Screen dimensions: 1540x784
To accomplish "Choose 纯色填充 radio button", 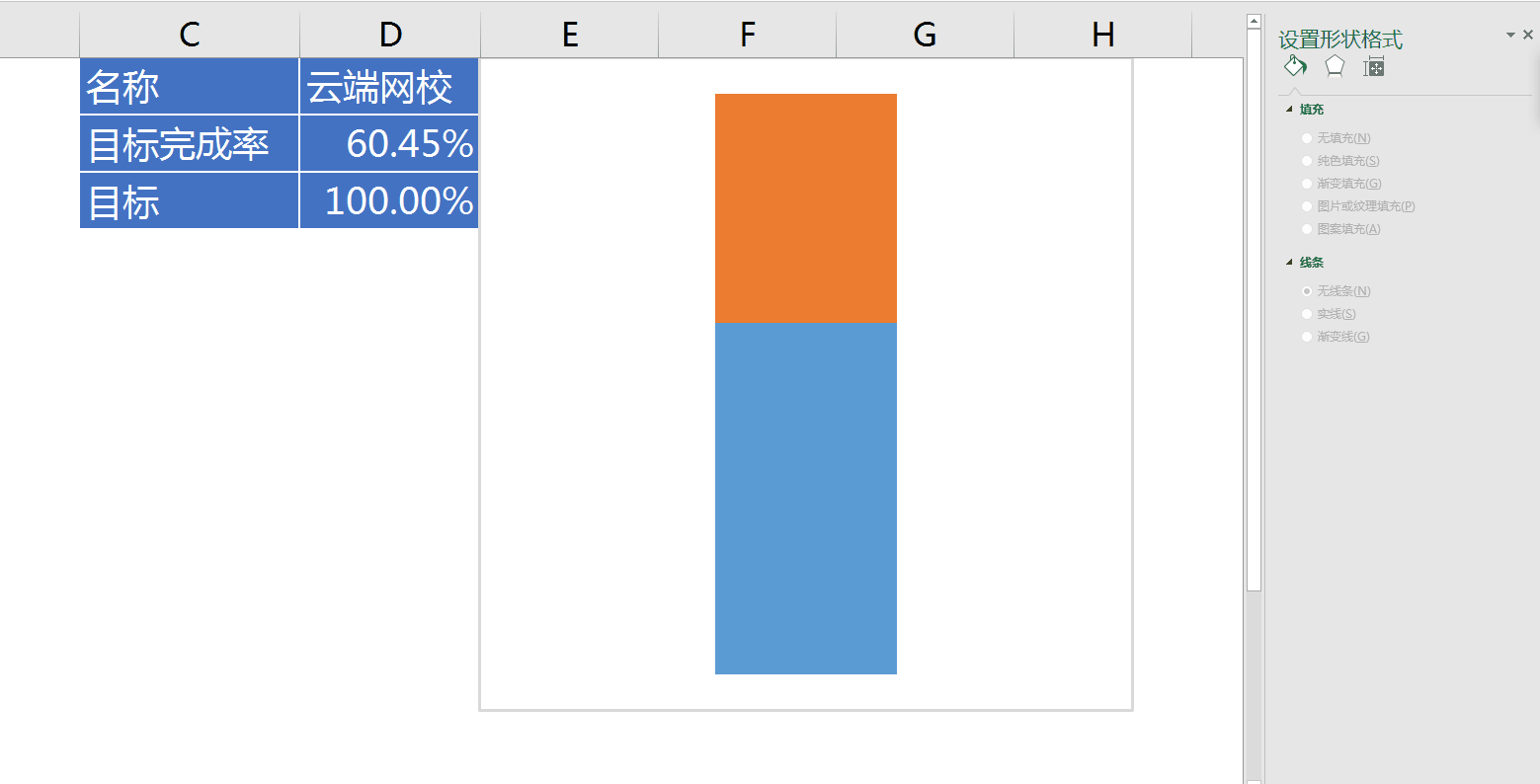I will pyautogui.click(x=1307, y=161).
